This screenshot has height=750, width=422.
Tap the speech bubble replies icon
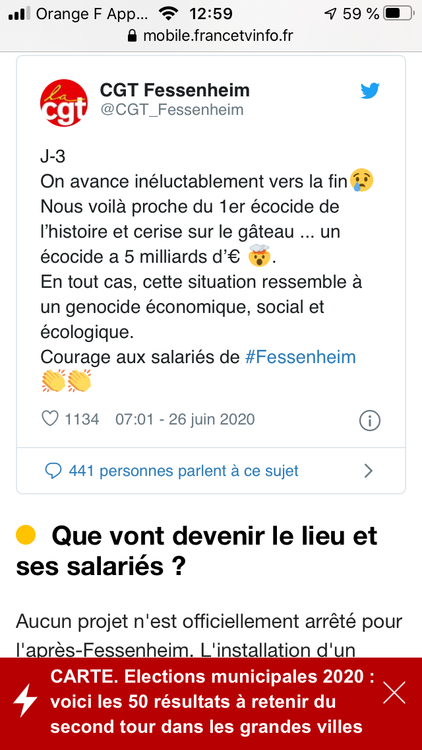point(53,471)
